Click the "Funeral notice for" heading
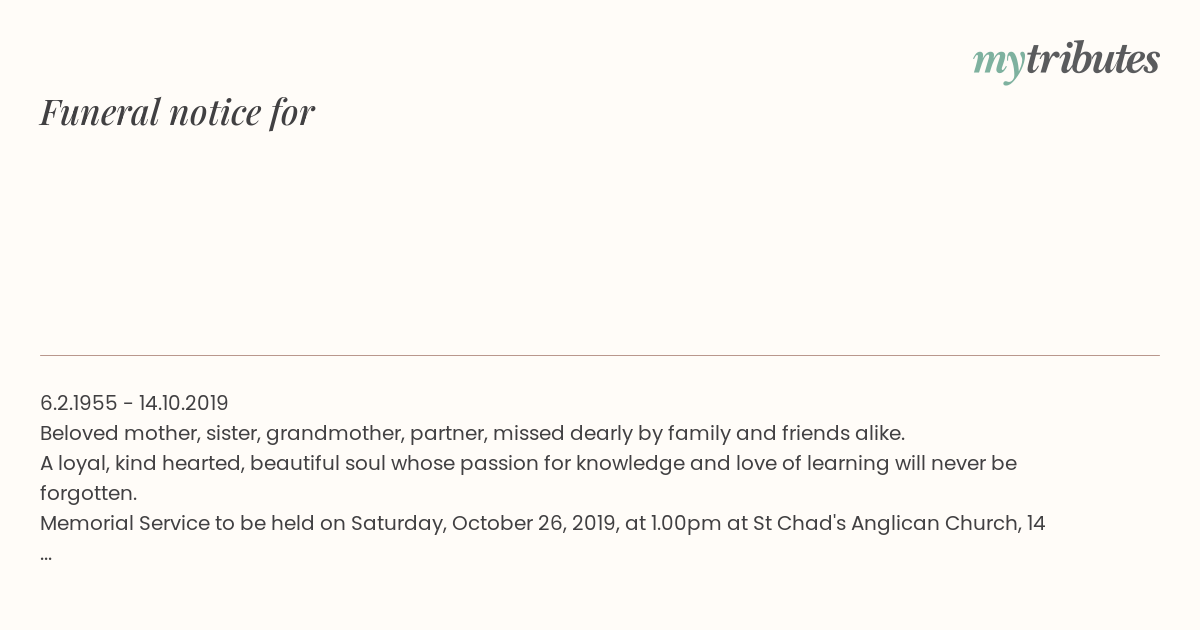Screen dimensions: 1200x630 177,112
